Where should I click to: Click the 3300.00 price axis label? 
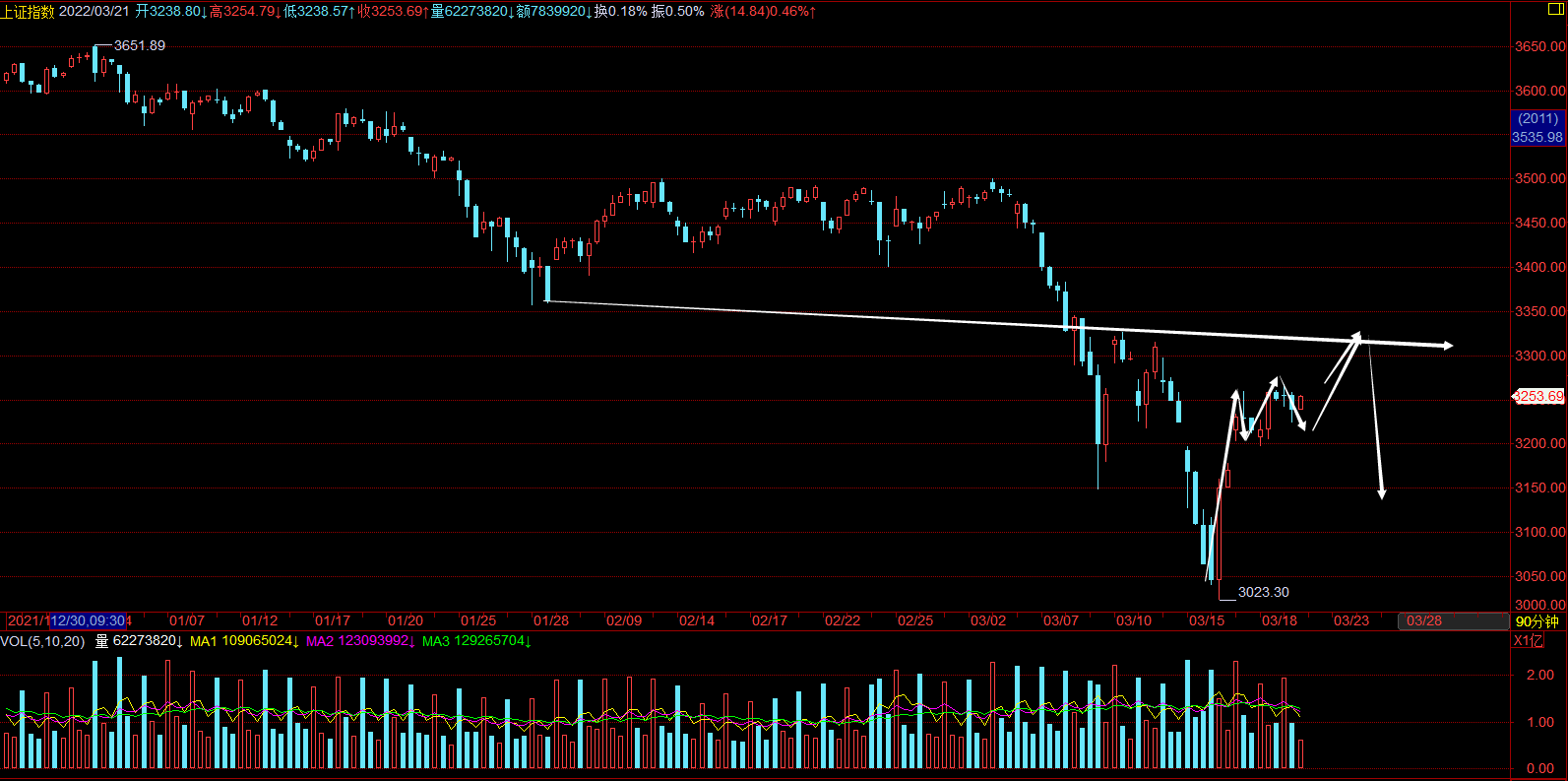1539,356
